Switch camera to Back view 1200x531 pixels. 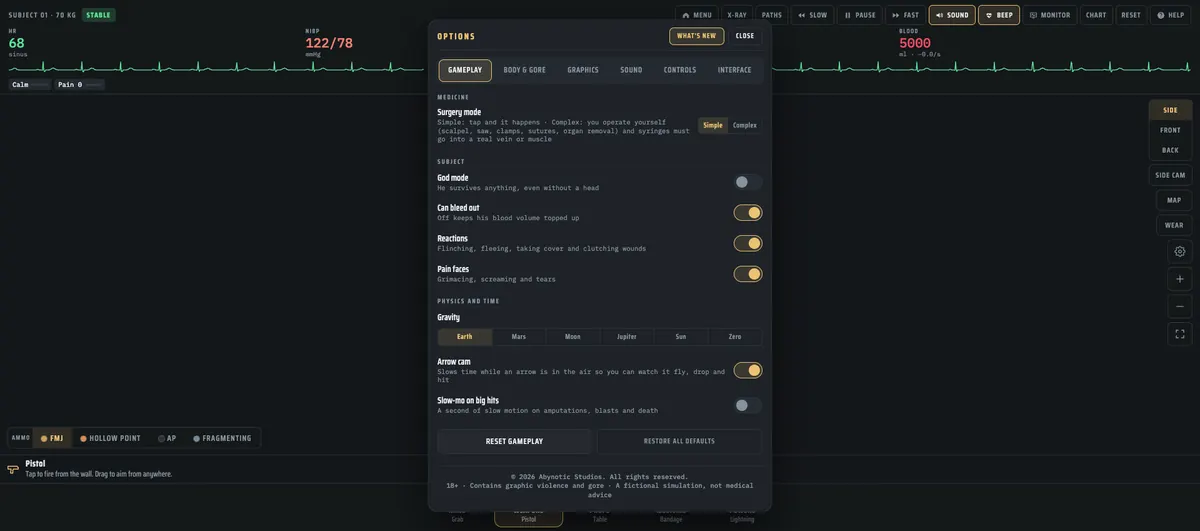pos(1170,150)
